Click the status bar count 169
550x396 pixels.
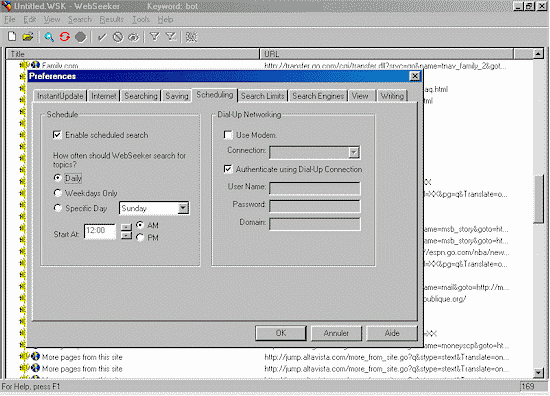528,386
